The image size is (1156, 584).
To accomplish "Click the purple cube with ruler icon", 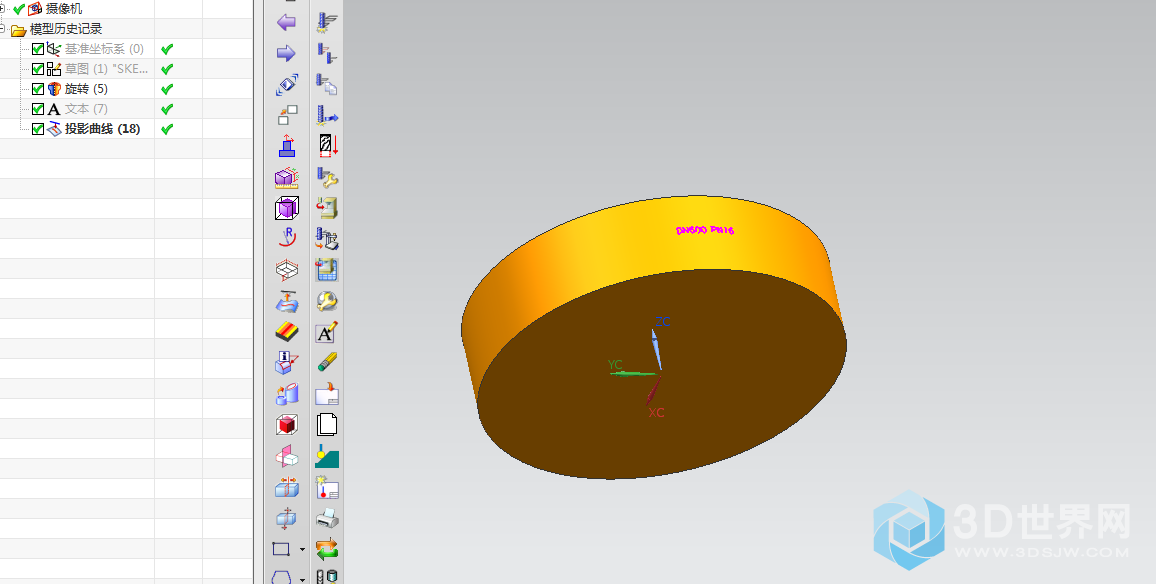I will pos(287,178).
